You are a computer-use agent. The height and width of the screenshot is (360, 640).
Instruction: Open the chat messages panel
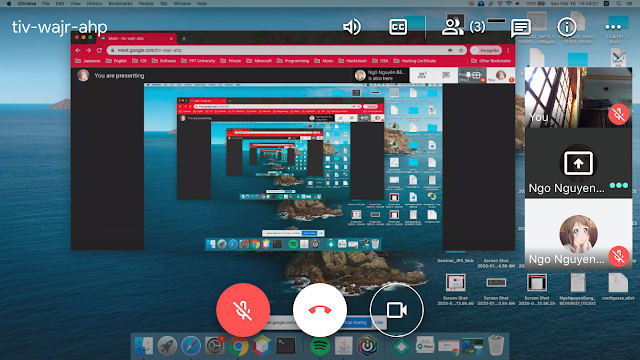point(521,28)
